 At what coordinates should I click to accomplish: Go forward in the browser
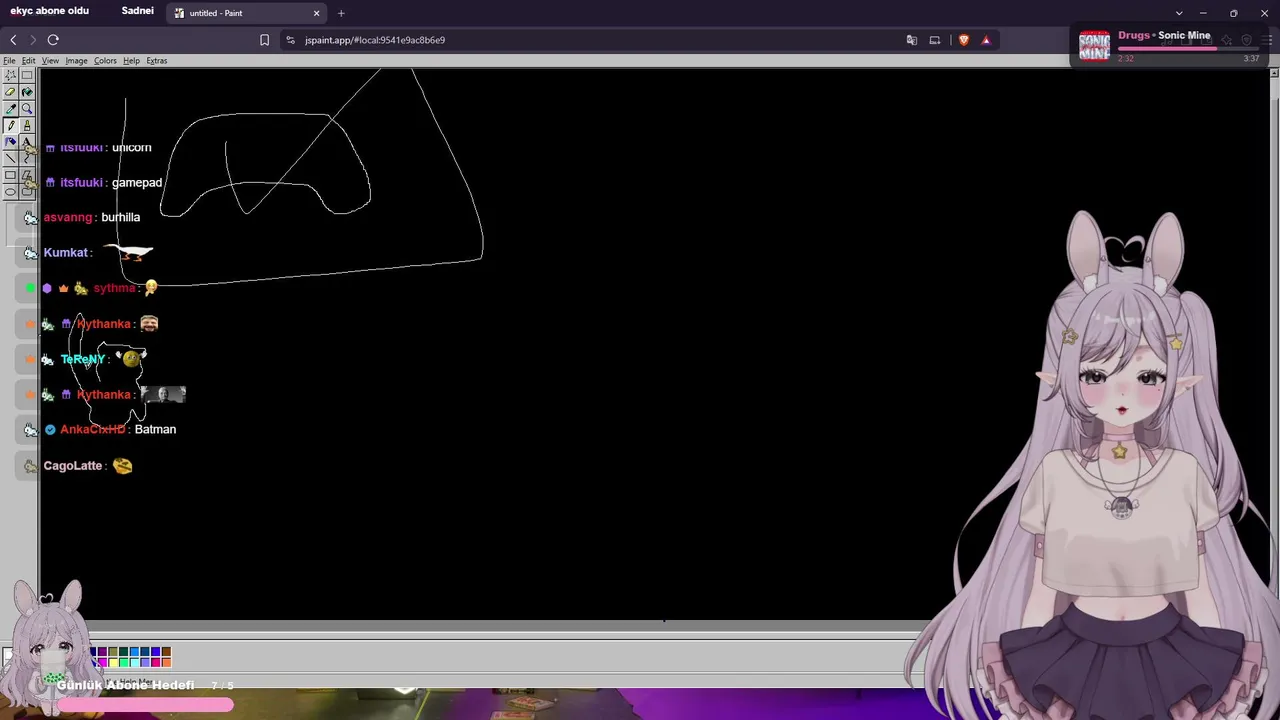point(33,40)
